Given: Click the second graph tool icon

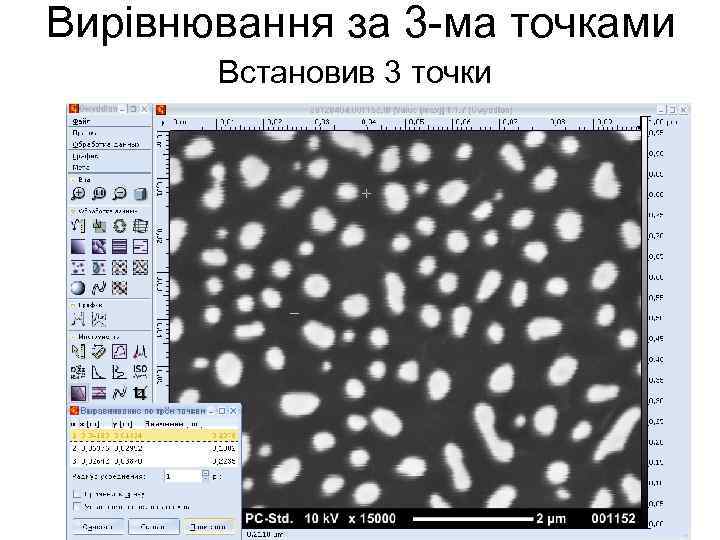Looking at the screenshot, I should click(x=99, y=319).
